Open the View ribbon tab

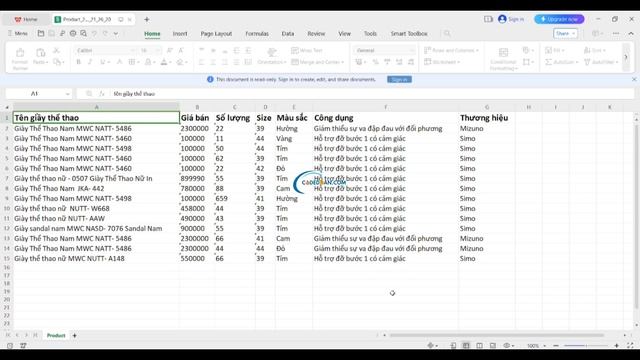(x=344, y=33)
